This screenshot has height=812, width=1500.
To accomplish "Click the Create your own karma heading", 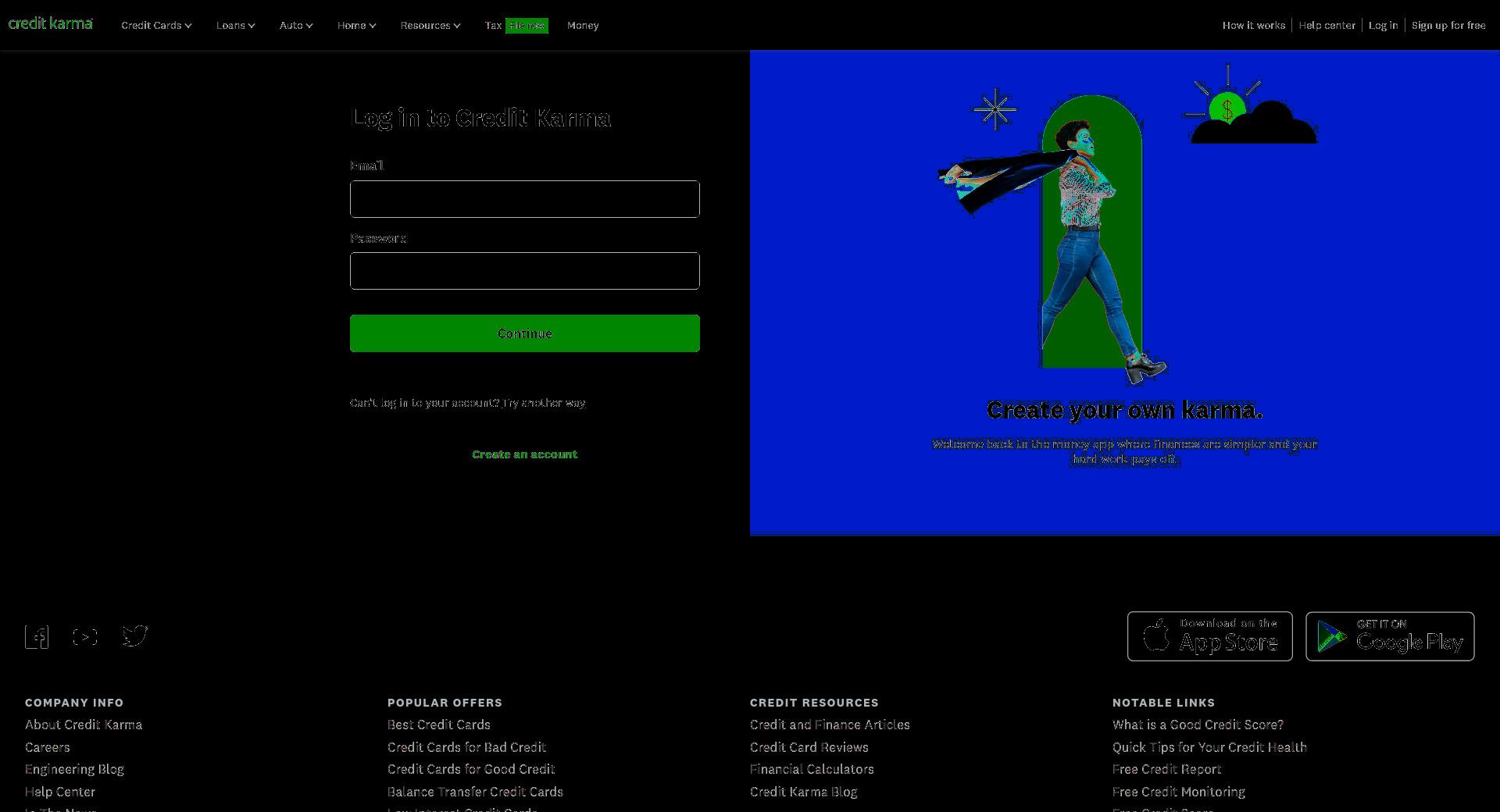I will click(1125, 410).
